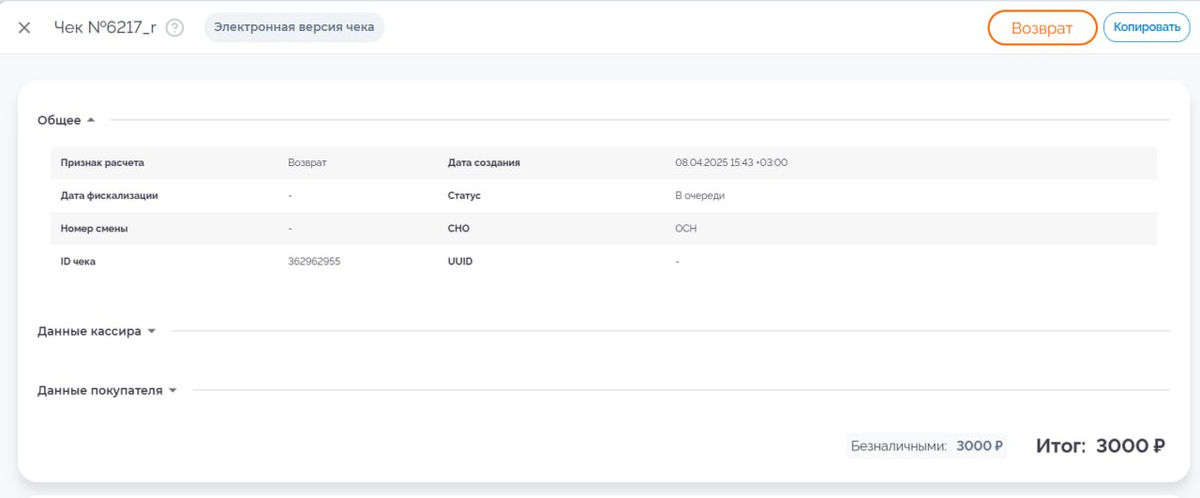
Task: Select the ID чека value 362962955
Action: click(x=314, y=261)
